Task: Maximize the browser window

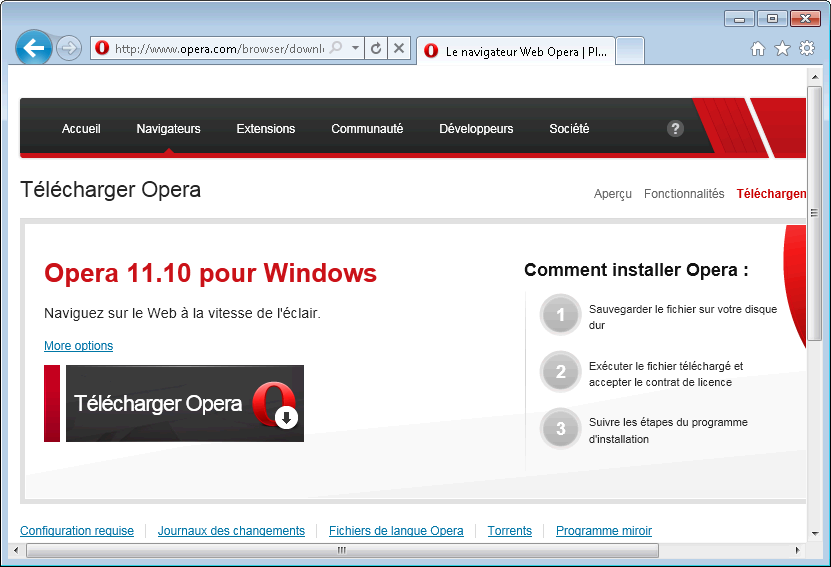Action: [772, 19]
